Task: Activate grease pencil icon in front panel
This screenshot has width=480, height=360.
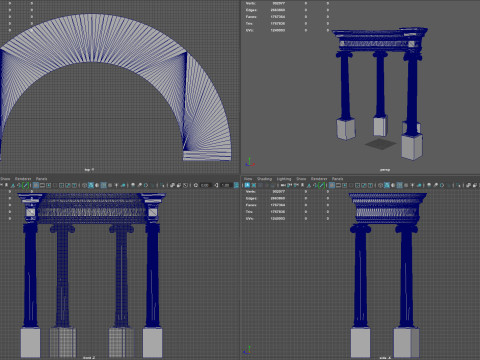Action: (x=25, y=185)
